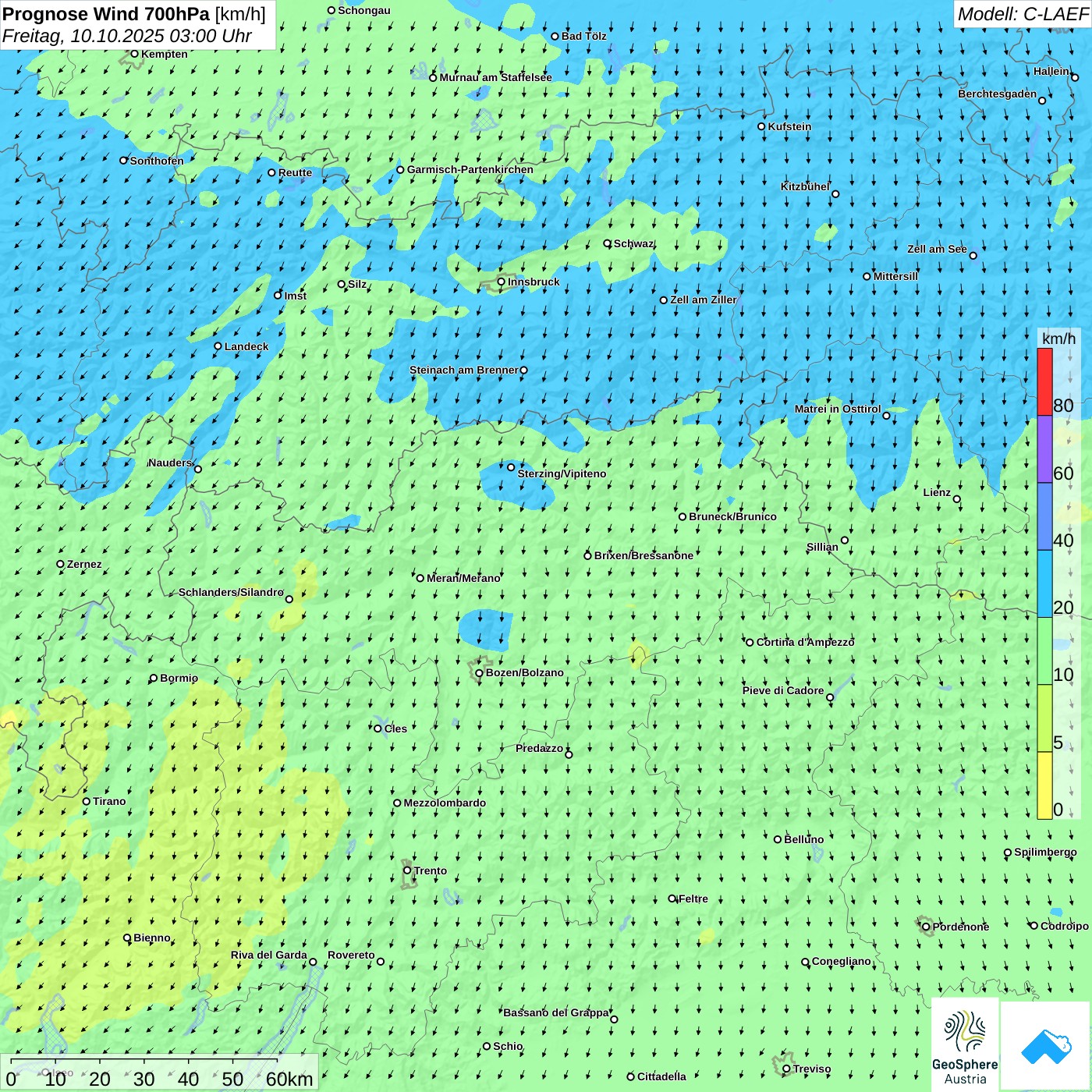
Task: Click the date 'Freitag, 10.10.2025 03:00 Uhr'
Action: (127, 36)
